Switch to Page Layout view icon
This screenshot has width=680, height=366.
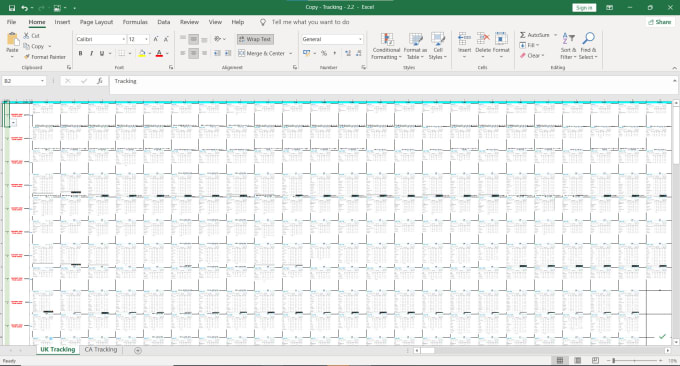577,360
